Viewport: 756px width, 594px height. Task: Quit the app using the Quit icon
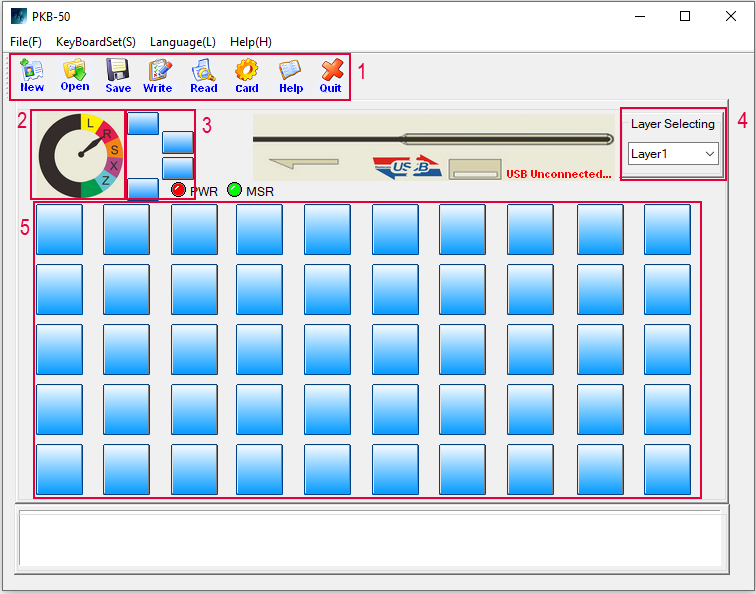click(331, 76)
